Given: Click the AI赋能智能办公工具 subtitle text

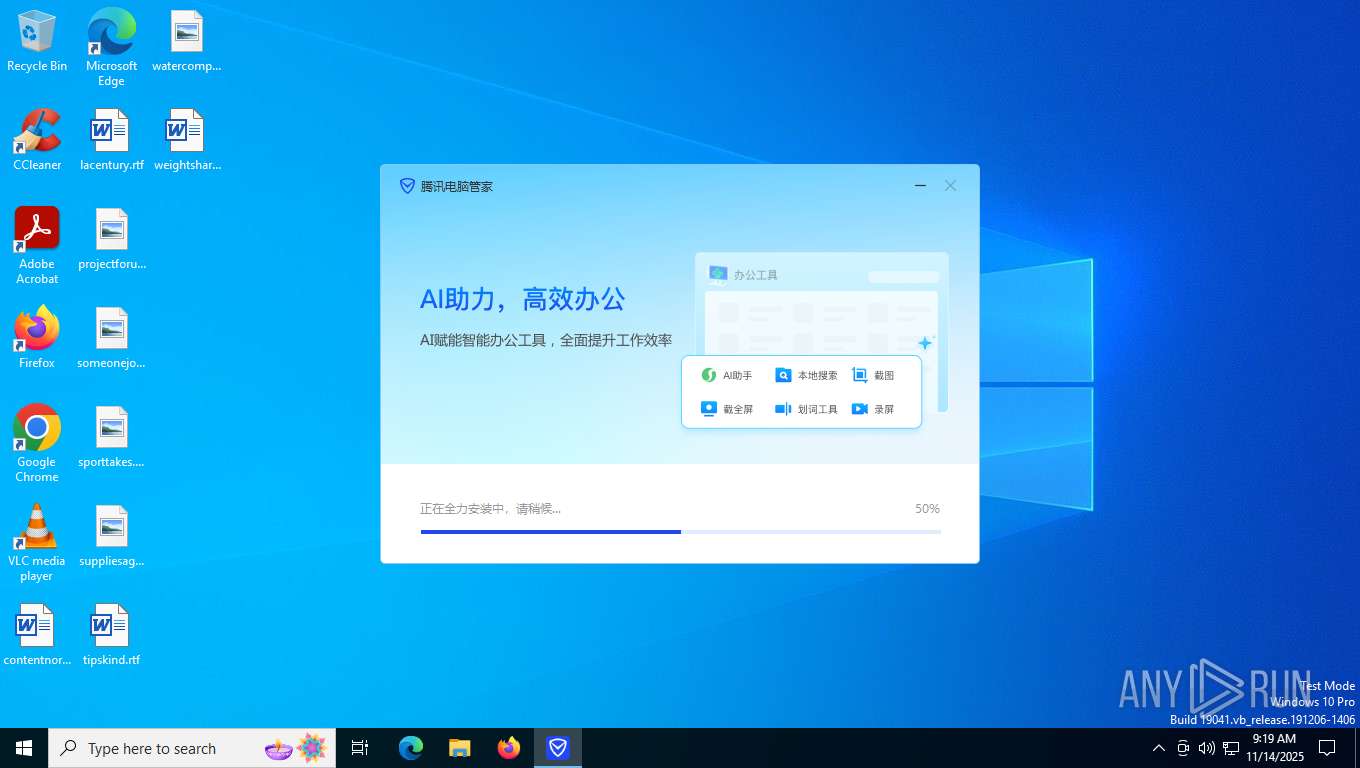Looking at the screenshot, I should 546,340.
